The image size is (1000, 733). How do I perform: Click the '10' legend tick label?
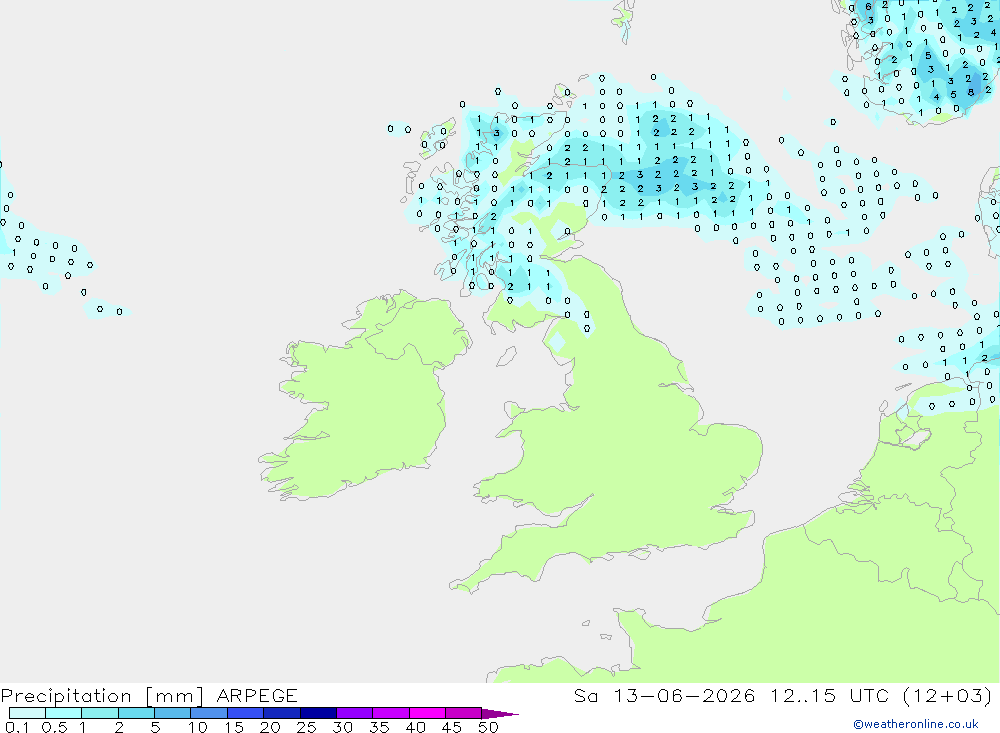[198, 727]
